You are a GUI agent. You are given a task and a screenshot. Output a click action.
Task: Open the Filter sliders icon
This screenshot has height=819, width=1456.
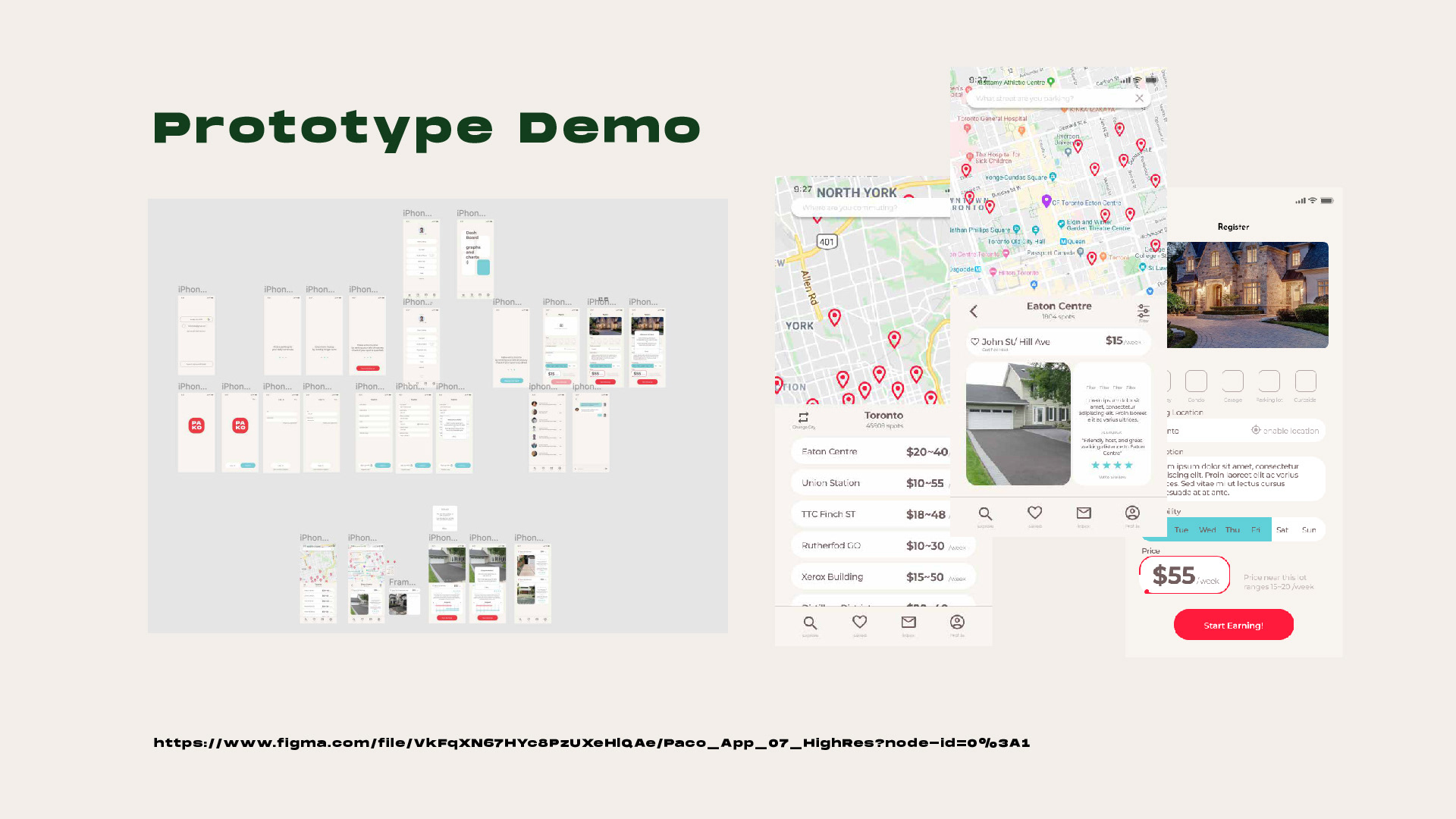[1143, 311]
